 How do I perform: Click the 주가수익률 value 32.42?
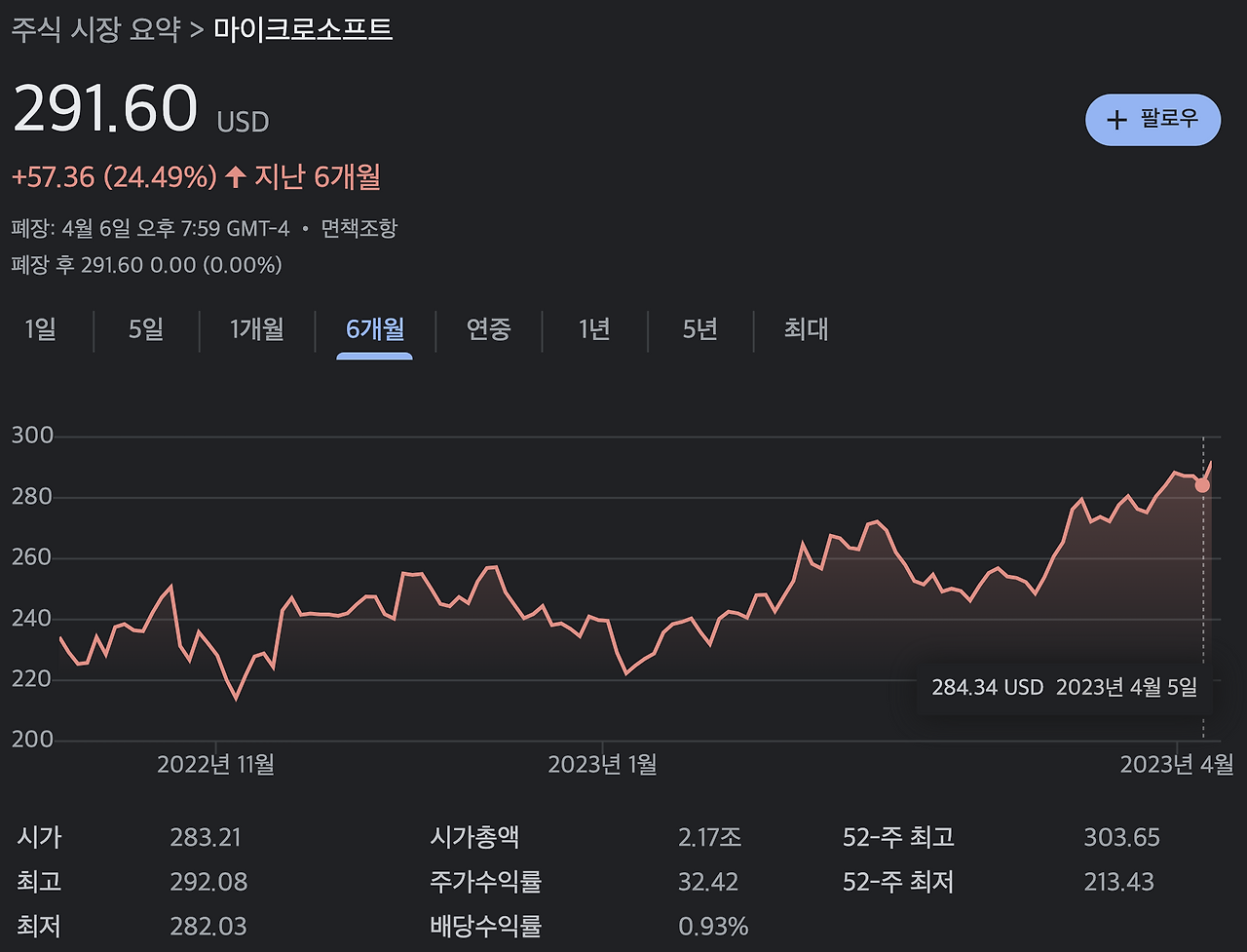click(708, 882)
